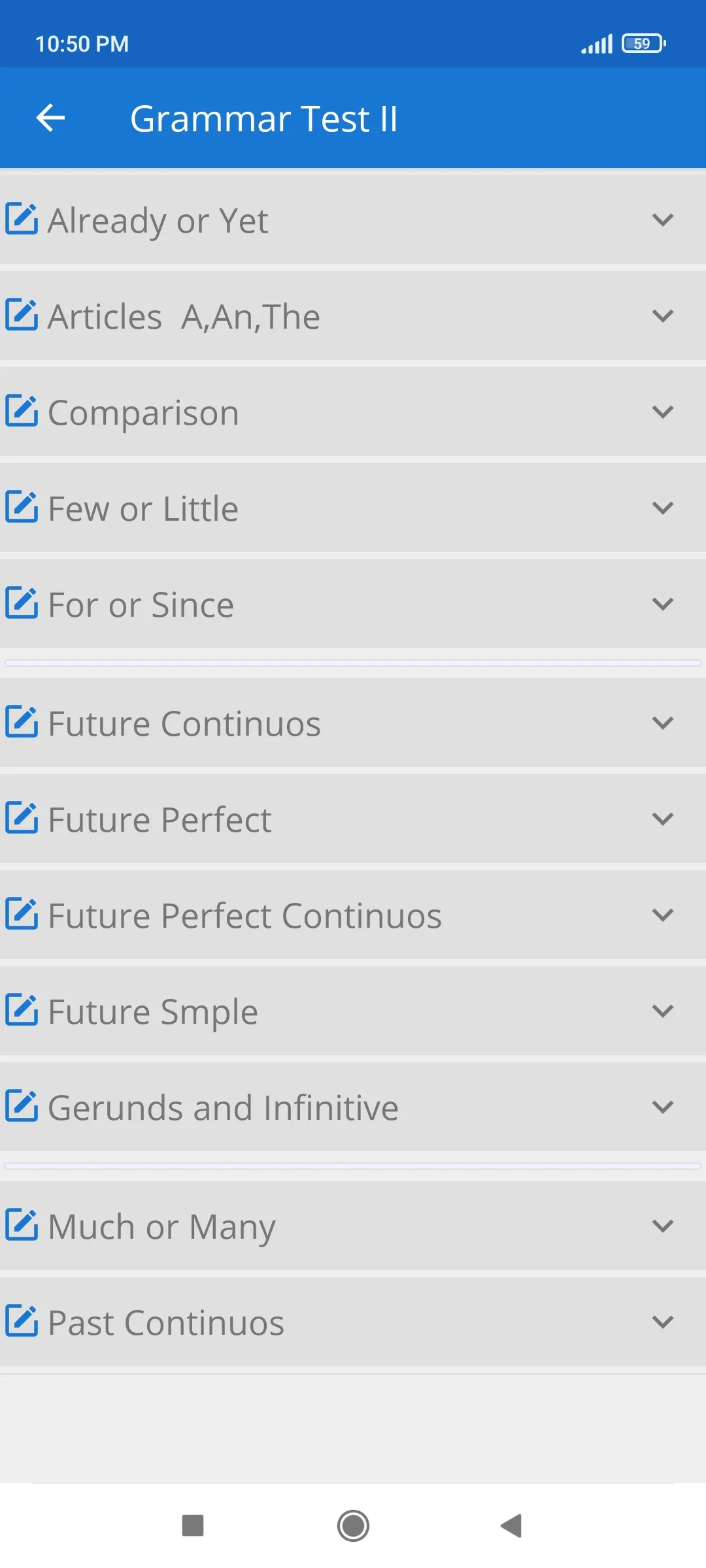Expand Future Continuos chevron
This screenshot has width=706, height=1568.
[663, 723]
